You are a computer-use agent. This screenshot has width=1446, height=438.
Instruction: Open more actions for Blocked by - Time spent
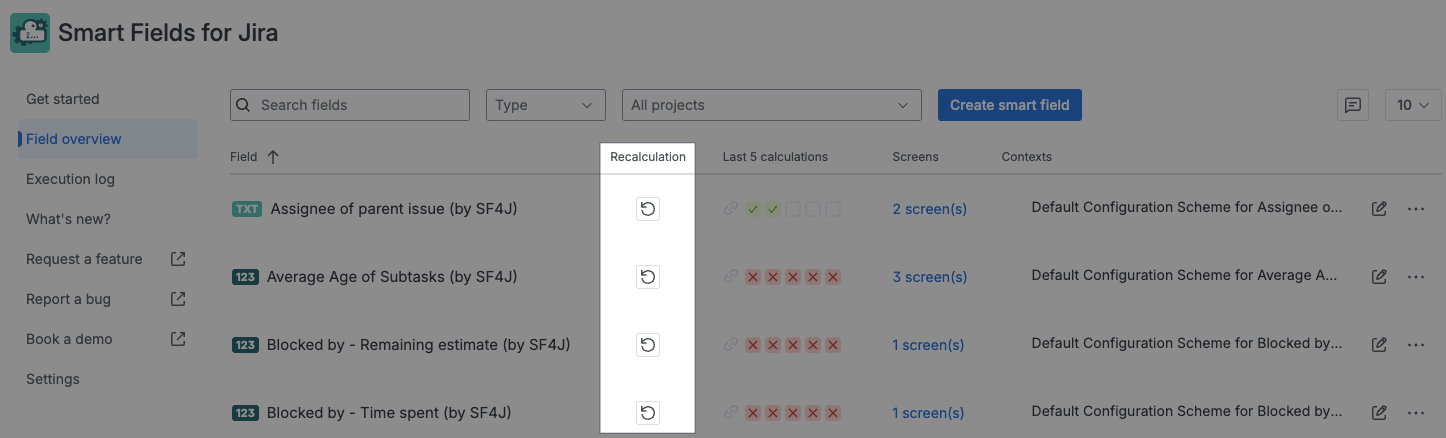coord(1415,413)
